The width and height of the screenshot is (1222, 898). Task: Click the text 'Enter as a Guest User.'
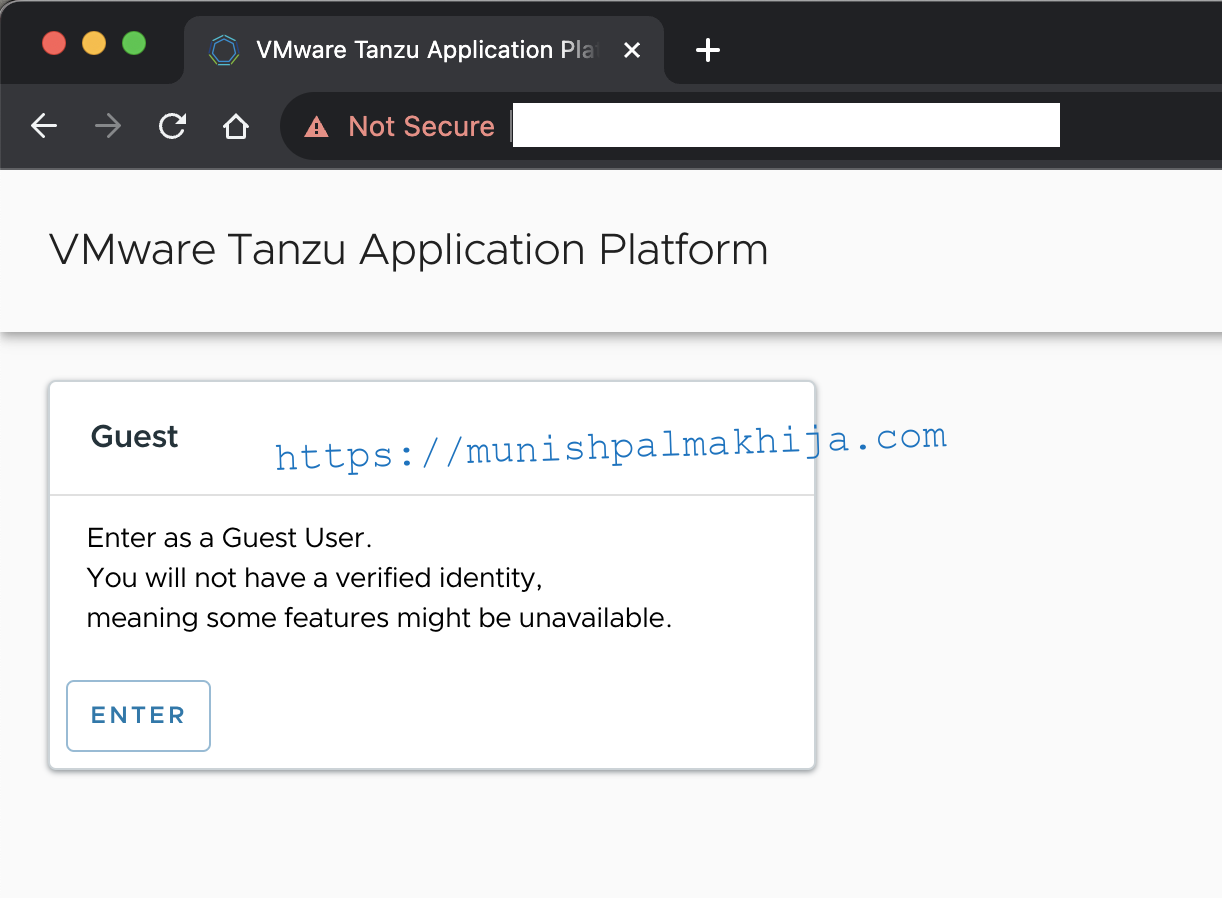pyautogui.click(x=229, y=538)
